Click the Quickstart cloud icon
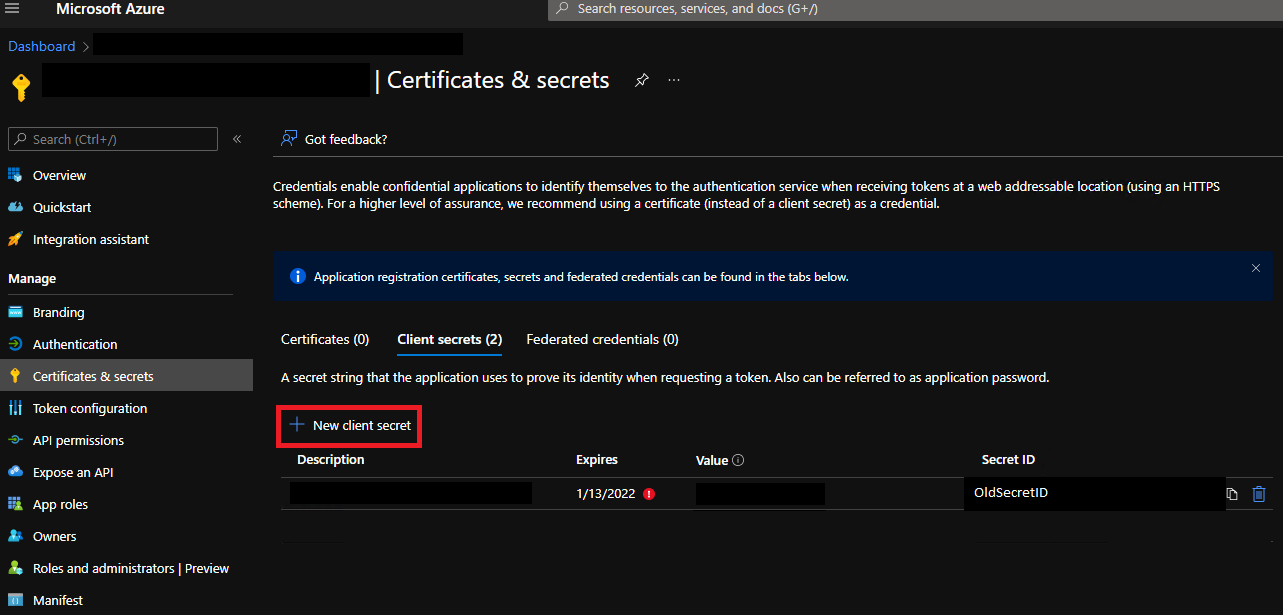 point(15,207)
